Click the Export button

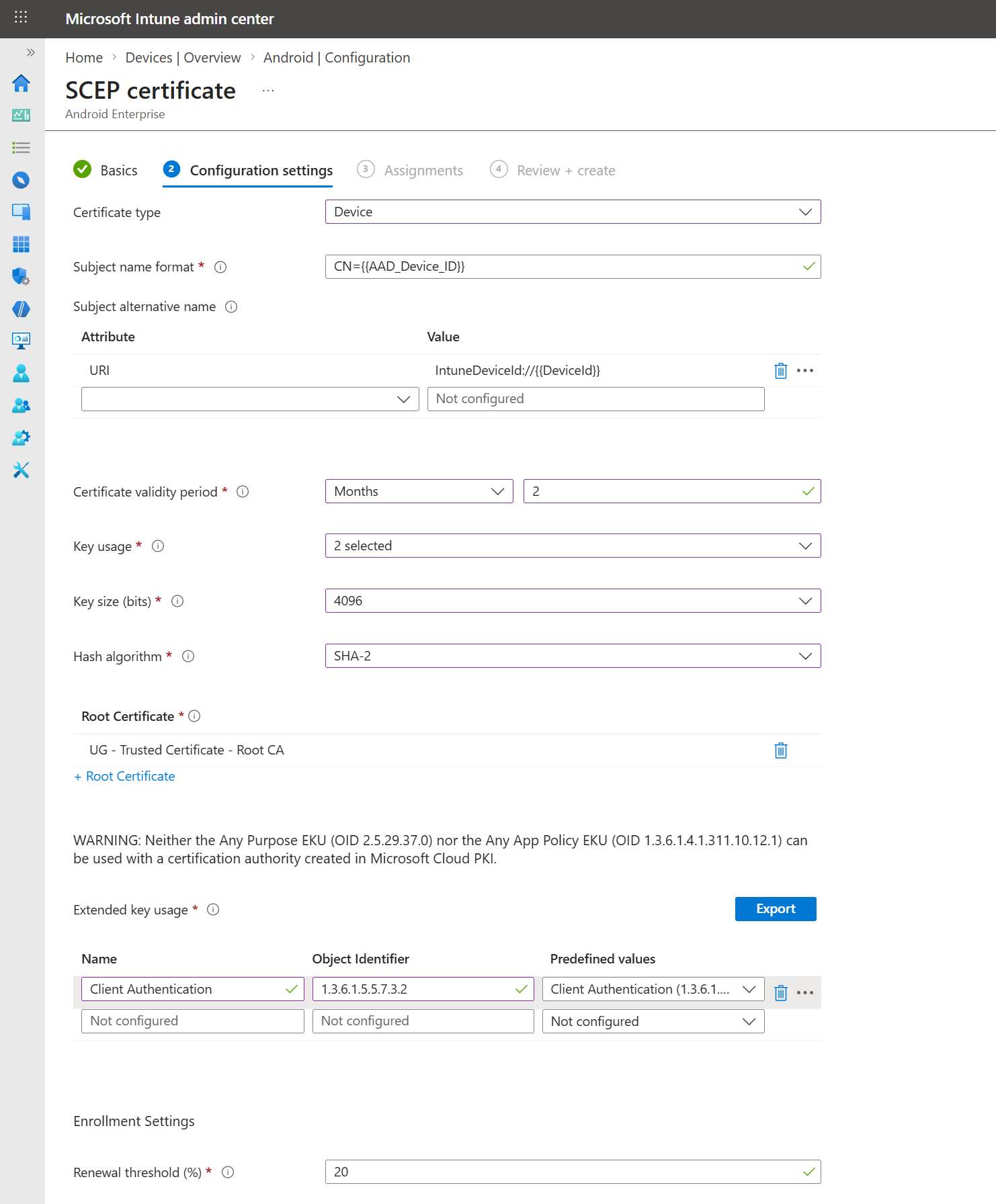[776, 909]
